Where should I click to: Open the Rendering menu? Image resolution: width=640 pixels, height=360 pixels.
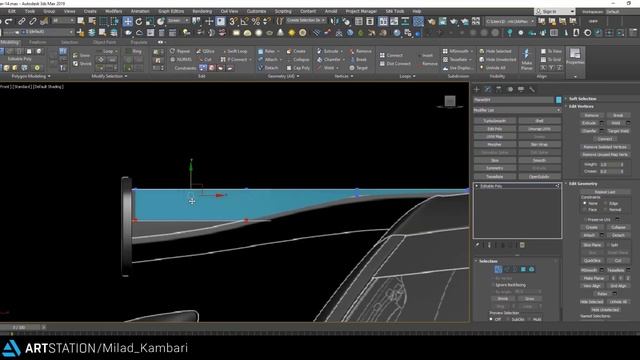[x=202, y=11]
